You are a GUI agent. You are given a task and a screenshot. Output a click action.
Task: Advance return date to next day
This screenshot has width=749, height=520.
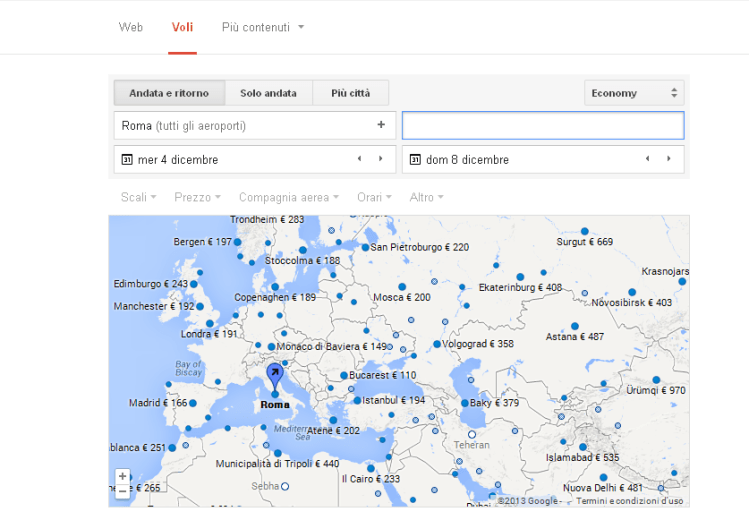click(668, 159)
